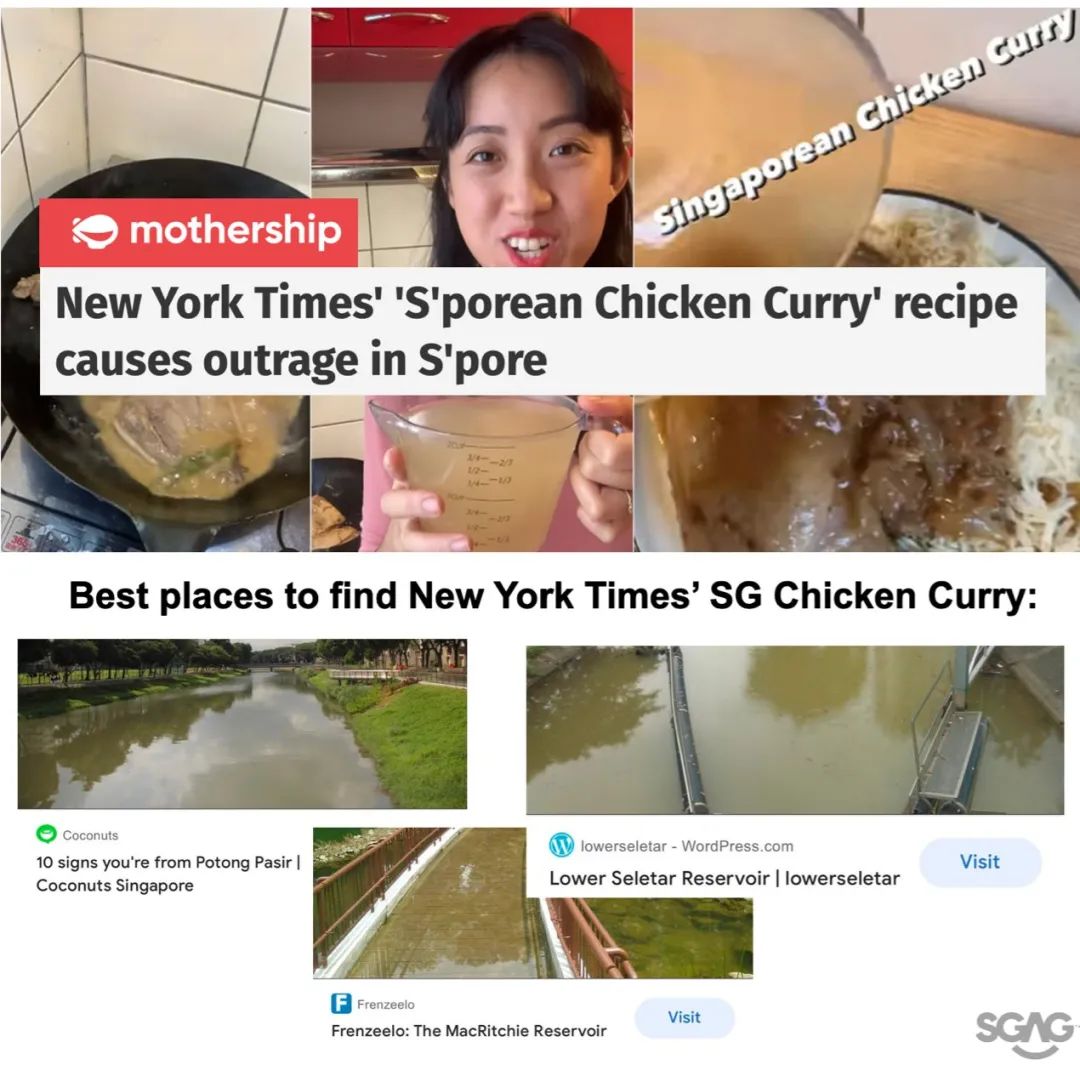Open '10 signs you're from Potong Pasir' link
1080x1082 pixels.
point(168,874)
